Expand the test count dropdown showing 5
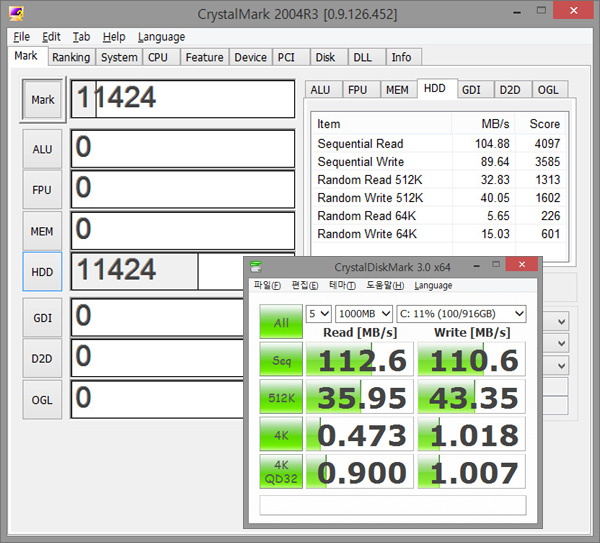This screenshot has height=543, width=600. tap(318, 314)
